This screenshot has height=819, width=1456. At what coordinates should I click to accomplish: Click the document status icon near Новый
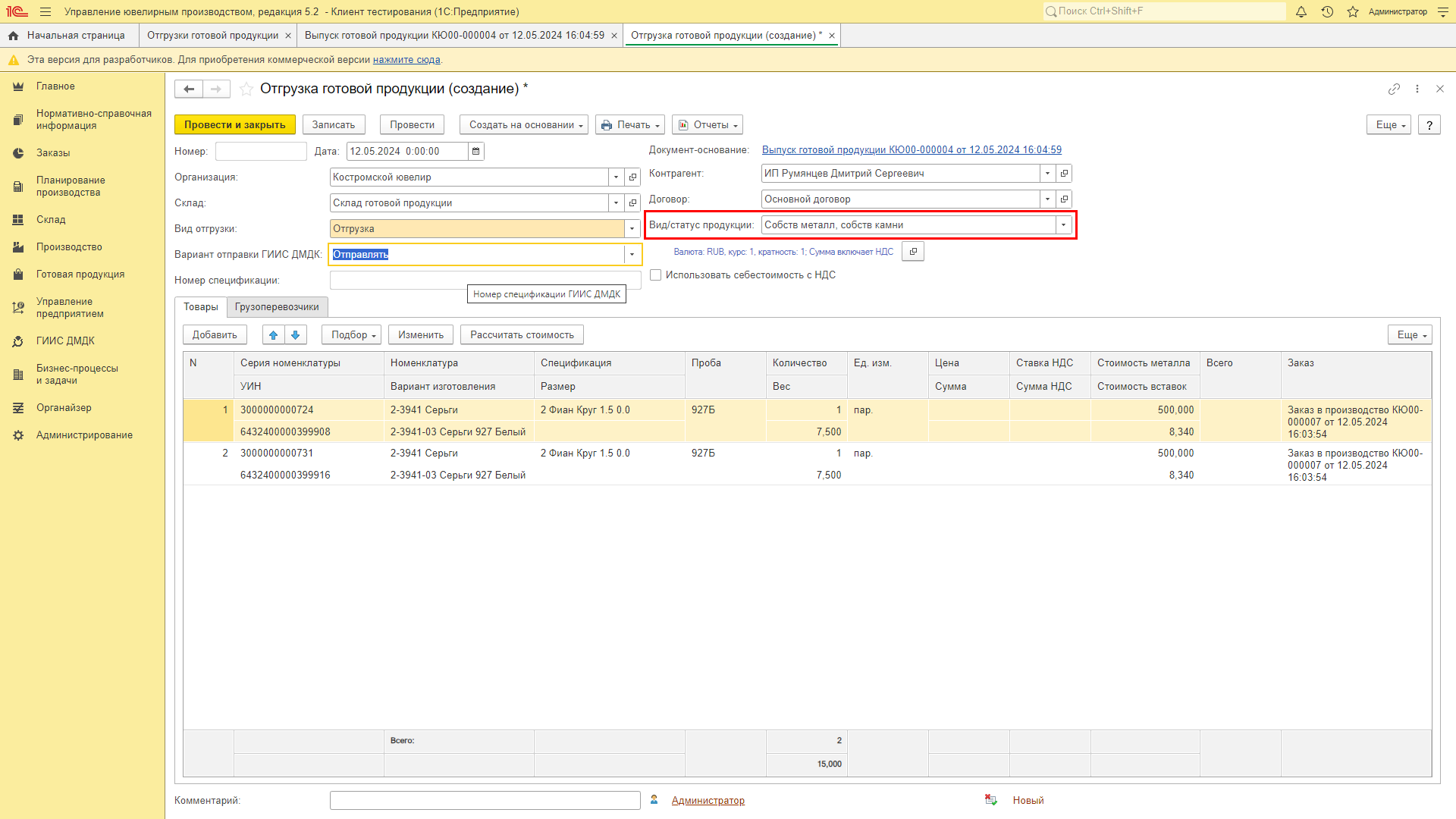(991, 800)
